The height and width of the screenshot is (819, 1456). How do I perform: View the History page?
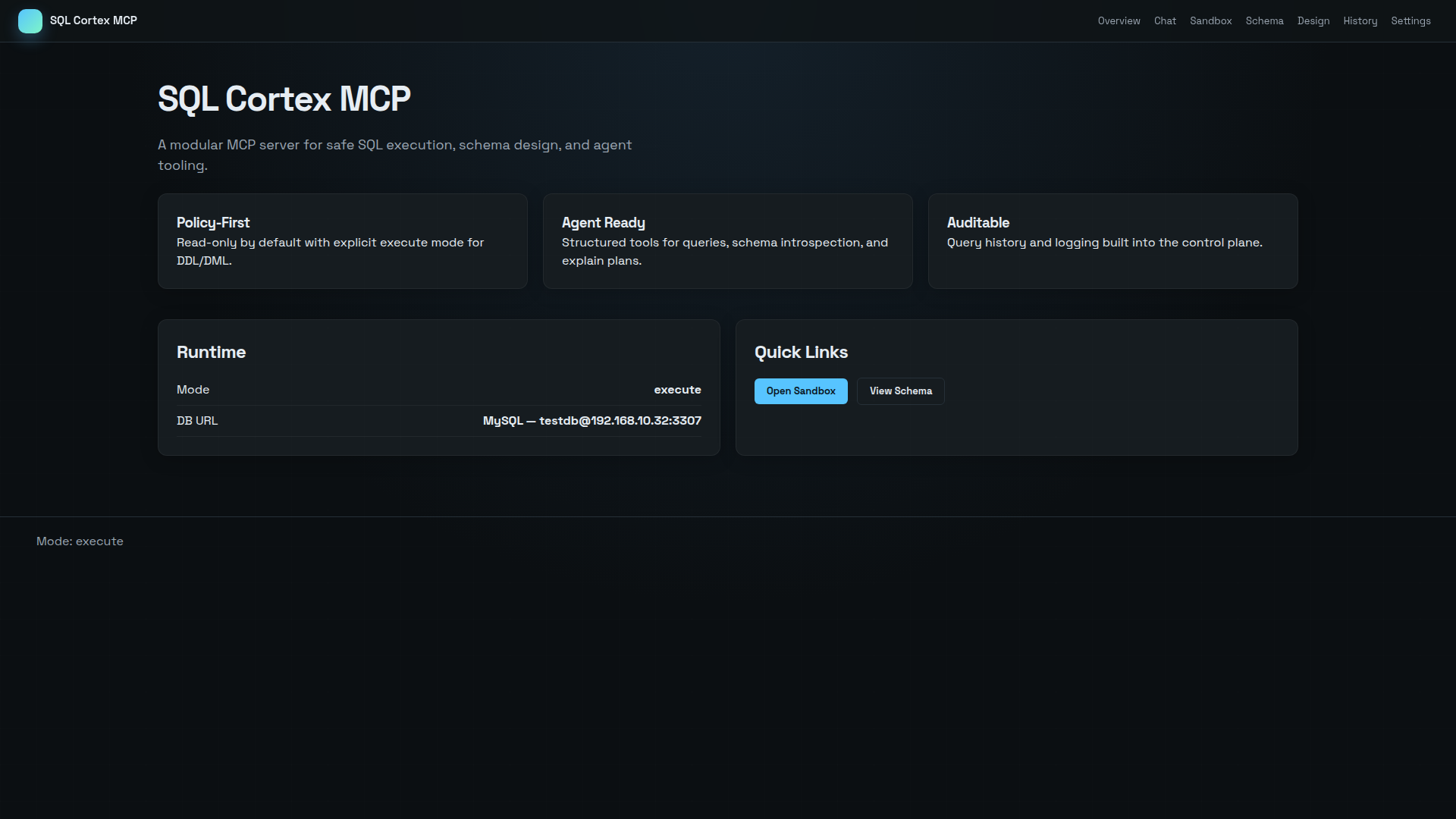[1360, 21]
